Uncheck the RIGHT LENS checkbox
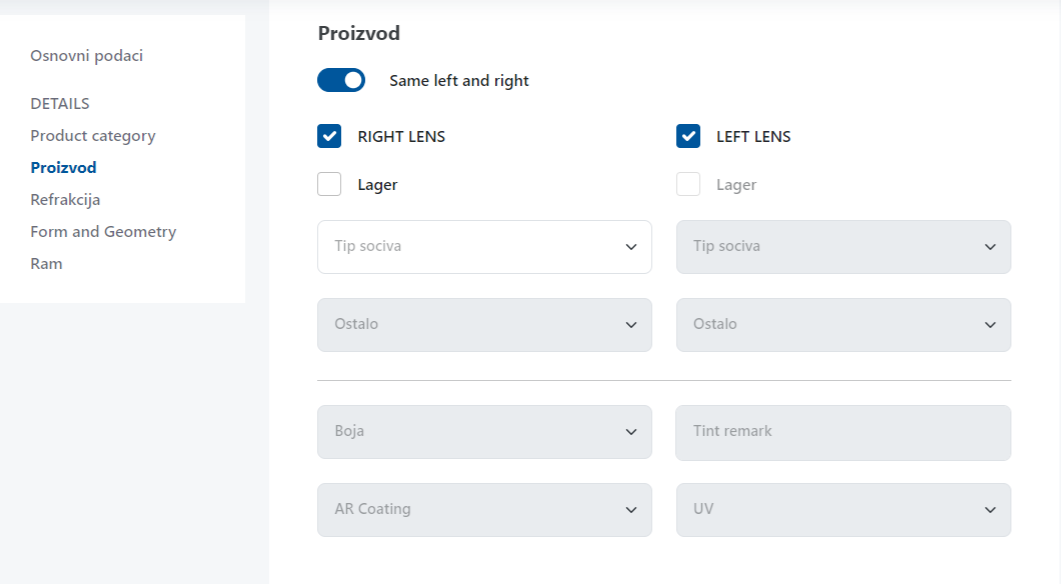This screenshot has height=584, width=1061. tap(330, 136)
